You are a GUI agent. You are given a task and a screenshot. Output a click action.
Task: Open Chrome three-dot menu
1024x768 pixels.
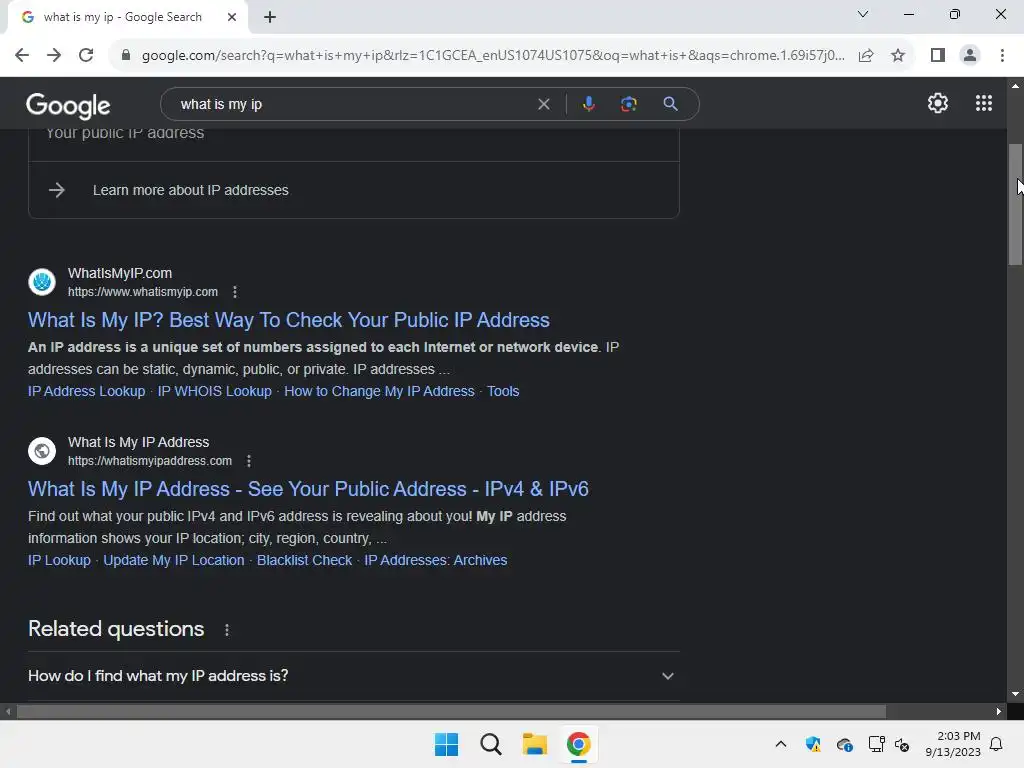1002,56
